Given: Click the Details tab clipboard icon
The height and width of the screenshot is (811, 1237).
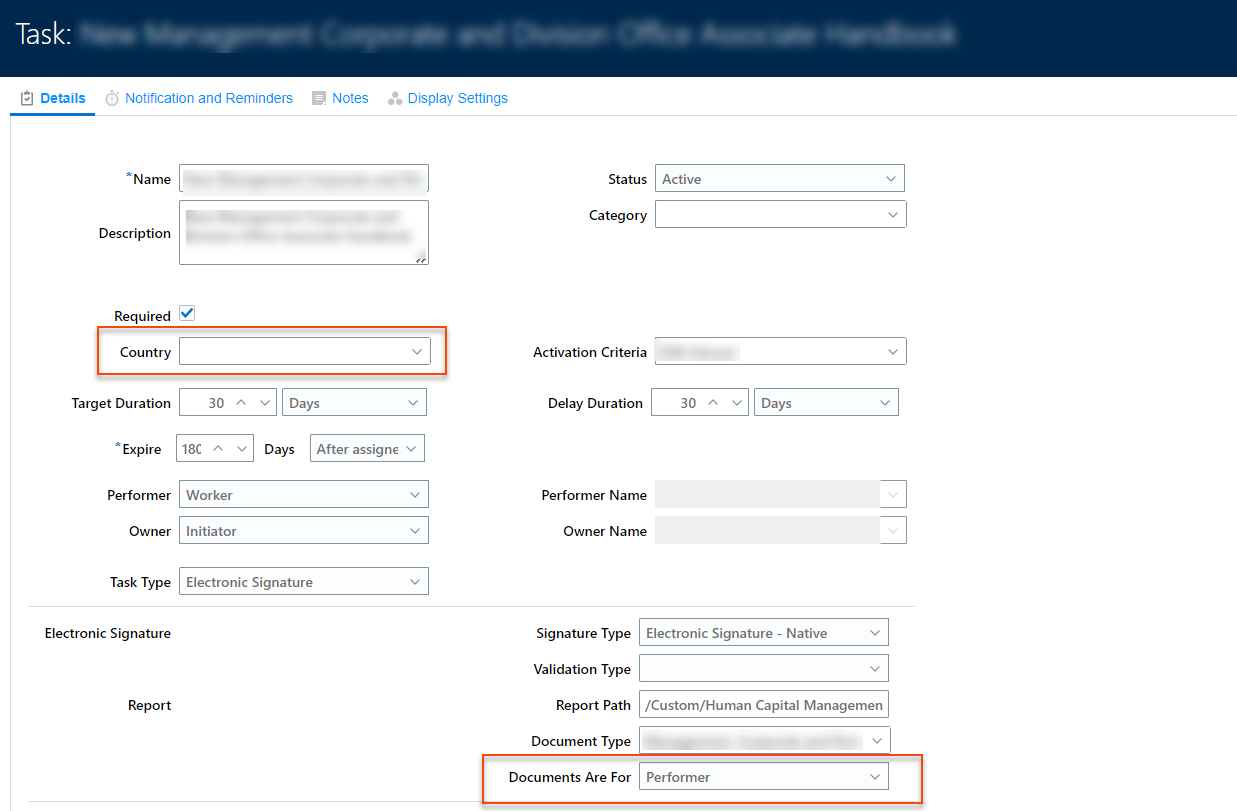Looking at the screenshot, I should point(27,97).
